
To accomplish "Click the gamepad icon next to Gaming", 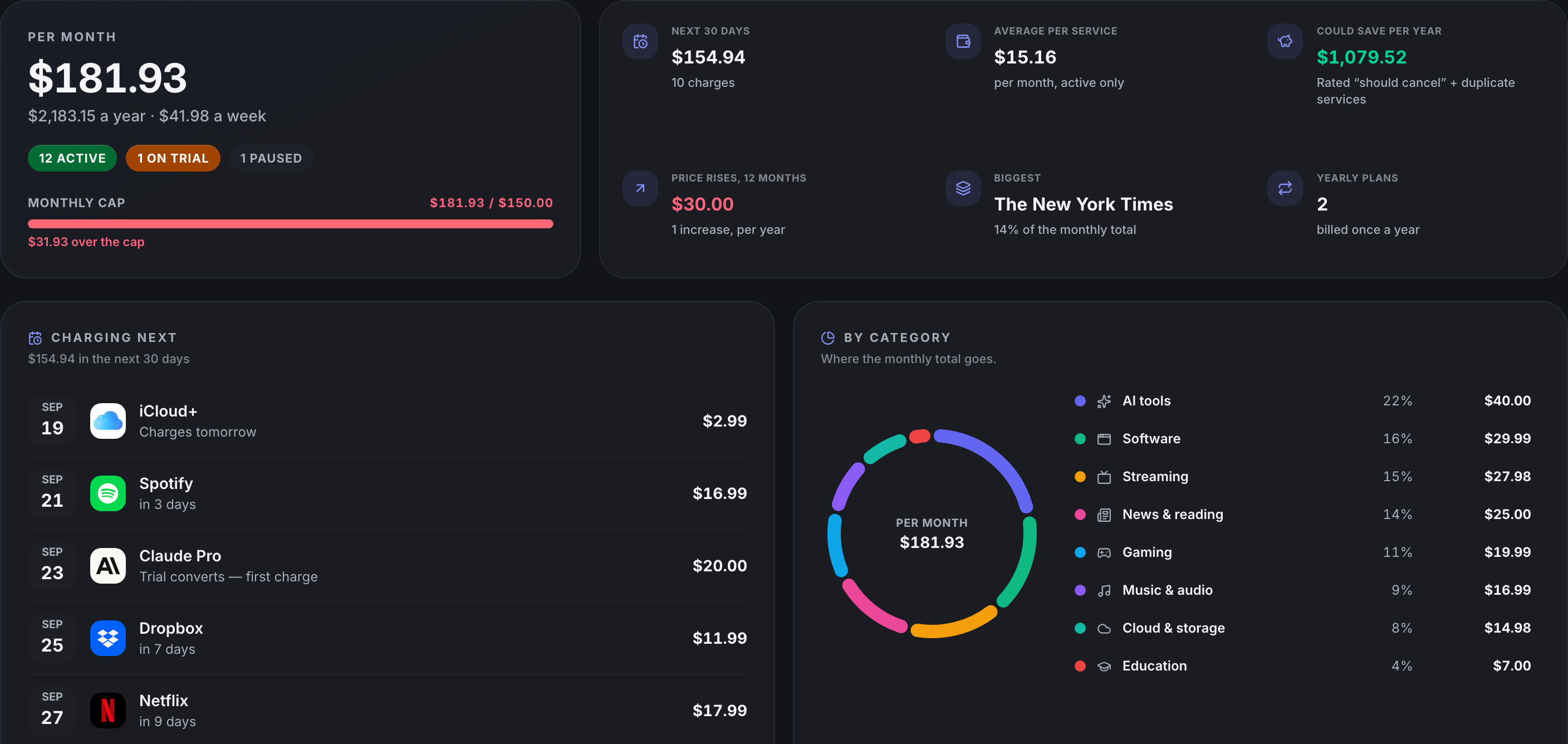I will (x=1104, y=553).
